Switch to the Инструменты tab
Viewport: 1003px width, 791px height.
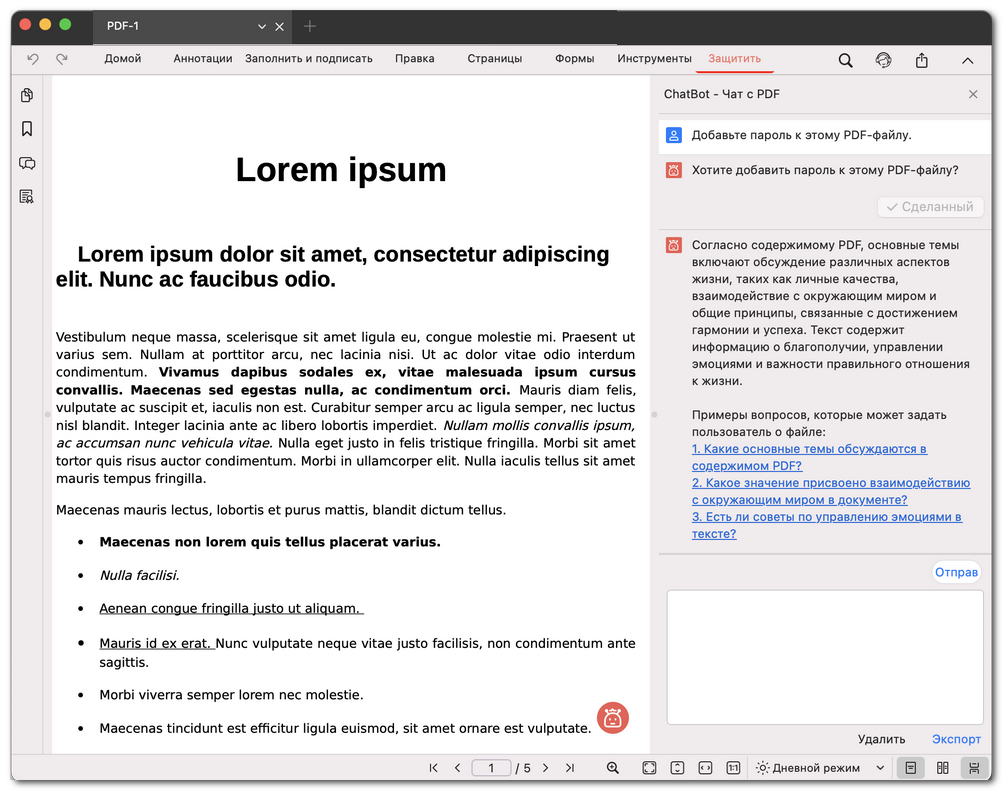pos(654,59)
